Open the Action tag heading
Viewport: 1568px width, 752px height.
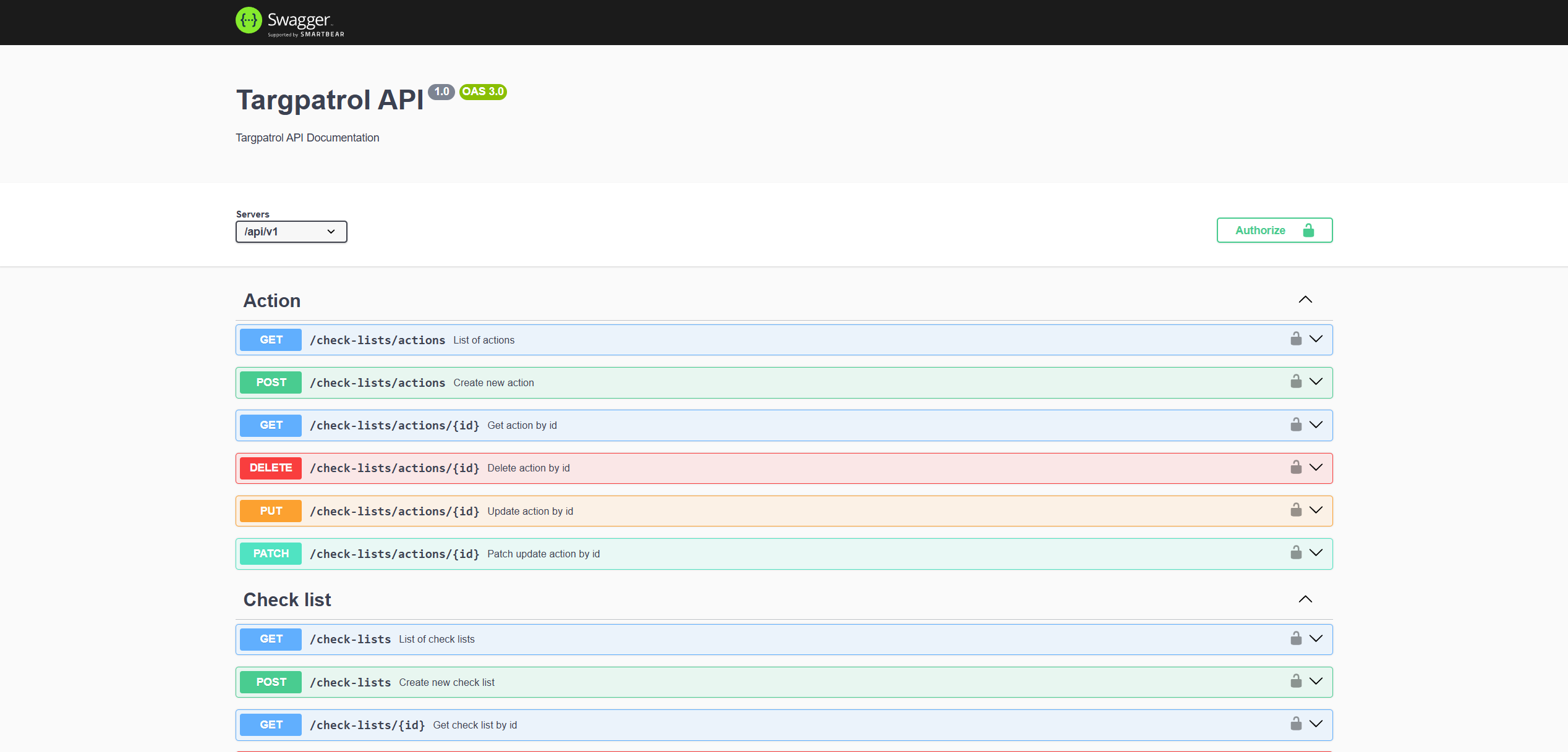click(x=272, y=301)
